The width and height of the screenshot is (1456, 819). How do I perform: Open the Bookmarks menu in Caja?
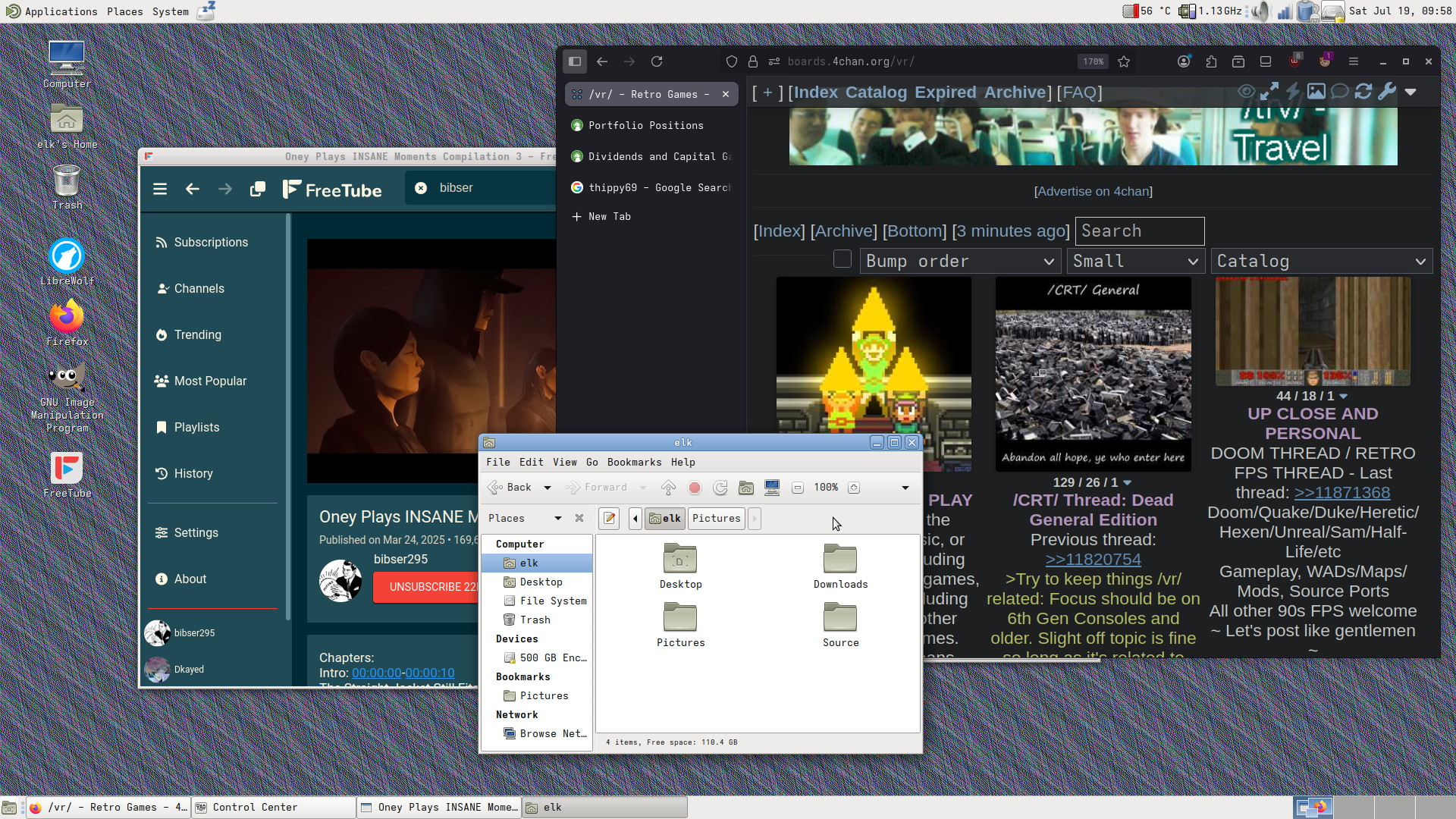tap(634, 463)
